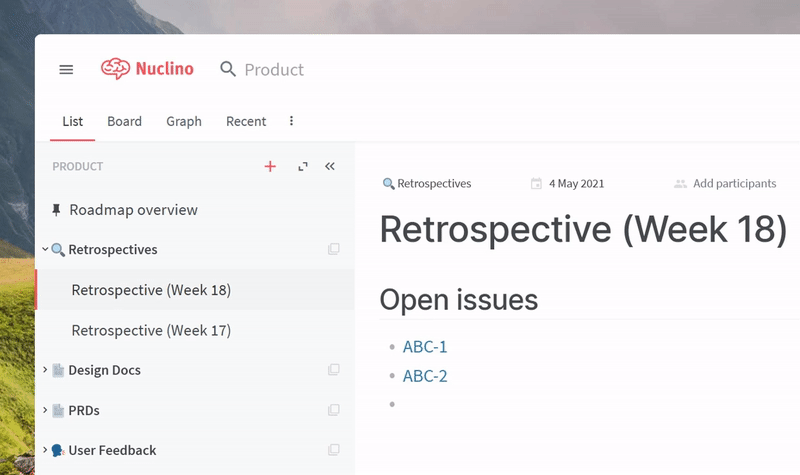Expand the sidebar to full screen

coord(303,166)
